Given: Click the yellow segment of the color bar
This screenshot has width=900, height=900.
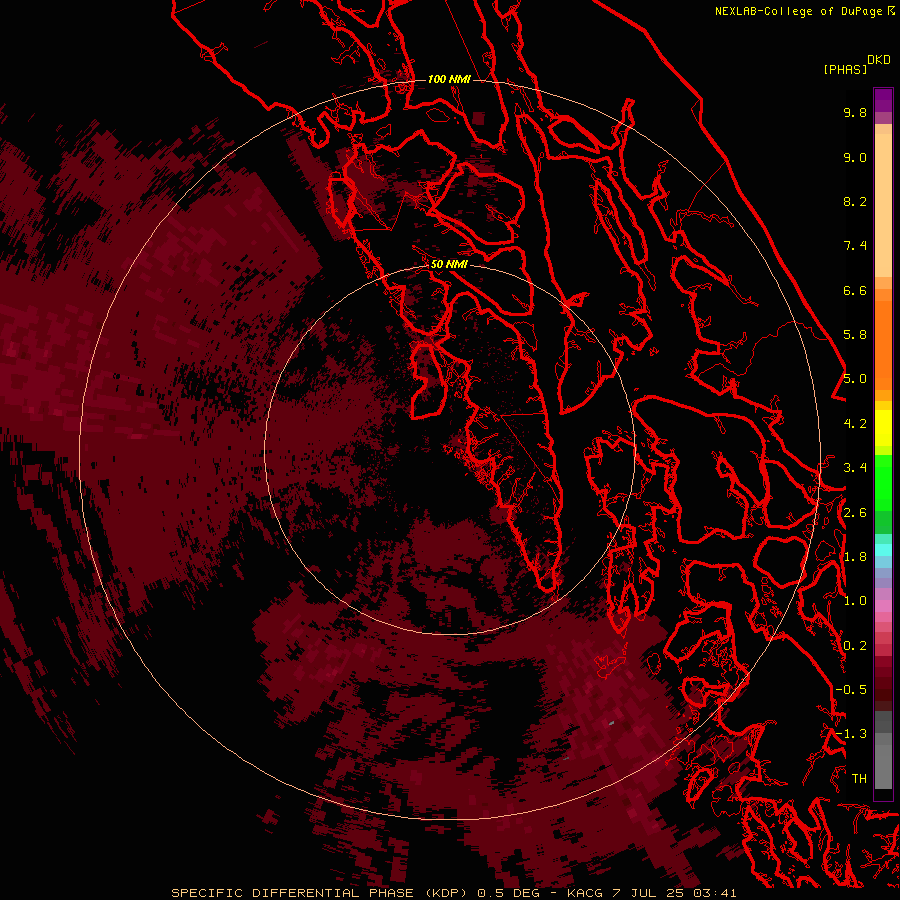Looking at the screenshot, I should click(883, 428).
